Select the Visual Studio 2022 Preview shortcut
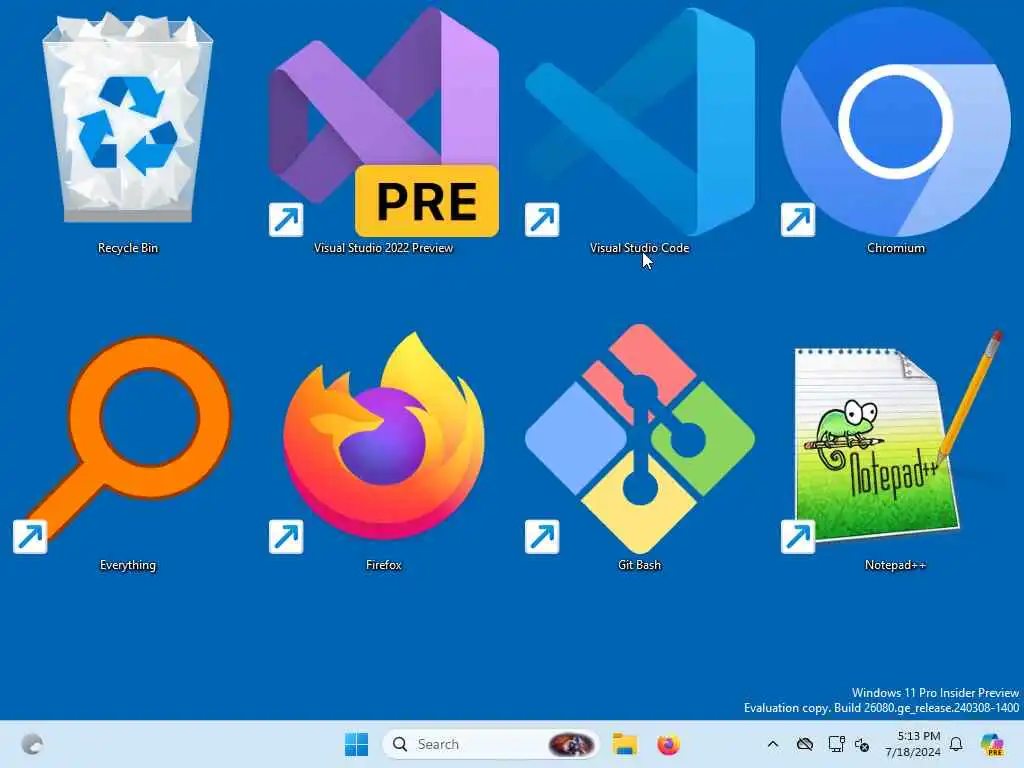 (x=384, y=122)
